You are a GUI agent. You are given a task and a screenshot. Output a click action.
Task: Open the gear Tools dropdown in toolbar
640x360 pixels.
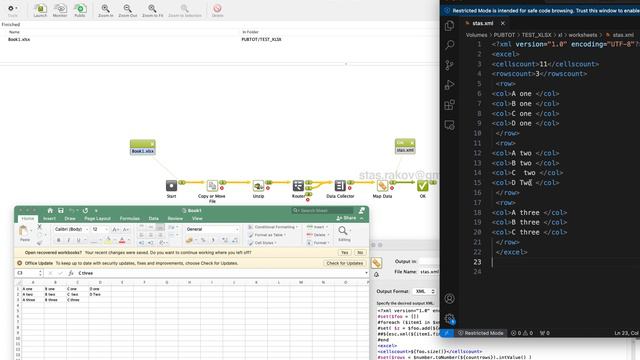click(12, 10)
